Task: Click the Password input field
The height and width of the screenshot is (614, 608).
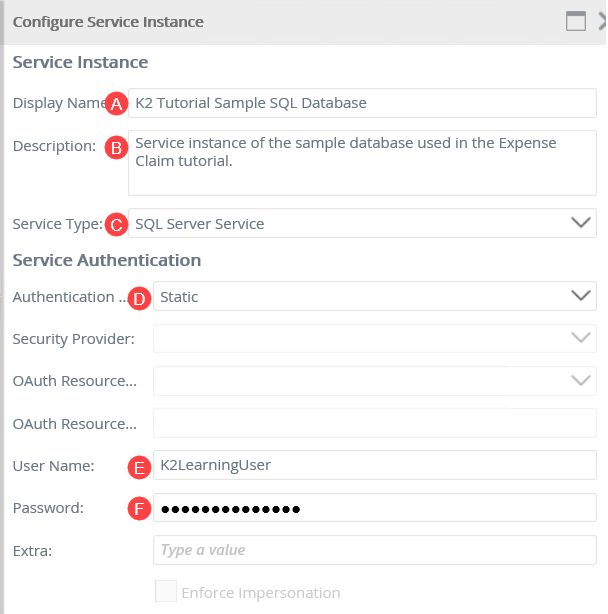Action: click(375, 508)
